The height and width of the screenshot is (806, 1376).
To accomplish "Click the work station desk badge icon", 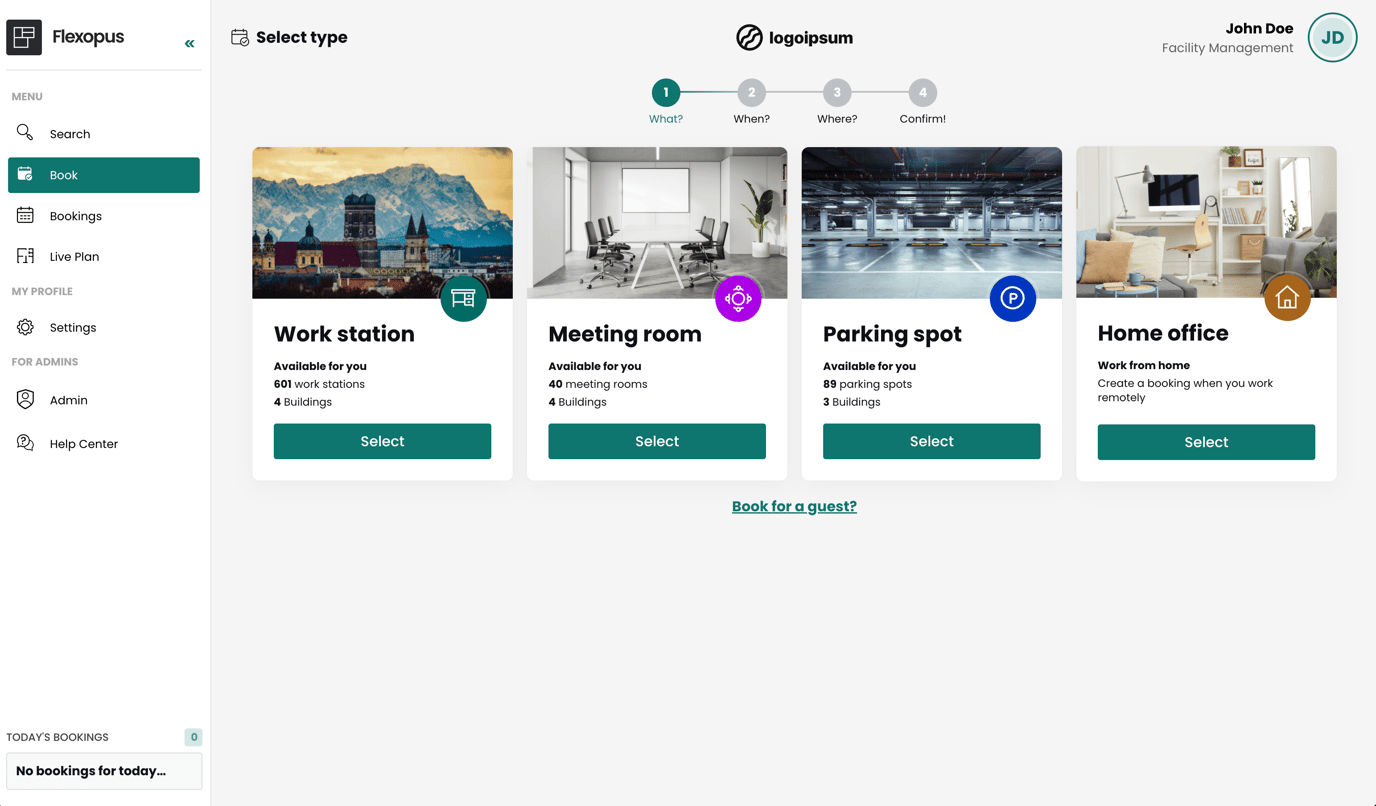I will (463, 298).
